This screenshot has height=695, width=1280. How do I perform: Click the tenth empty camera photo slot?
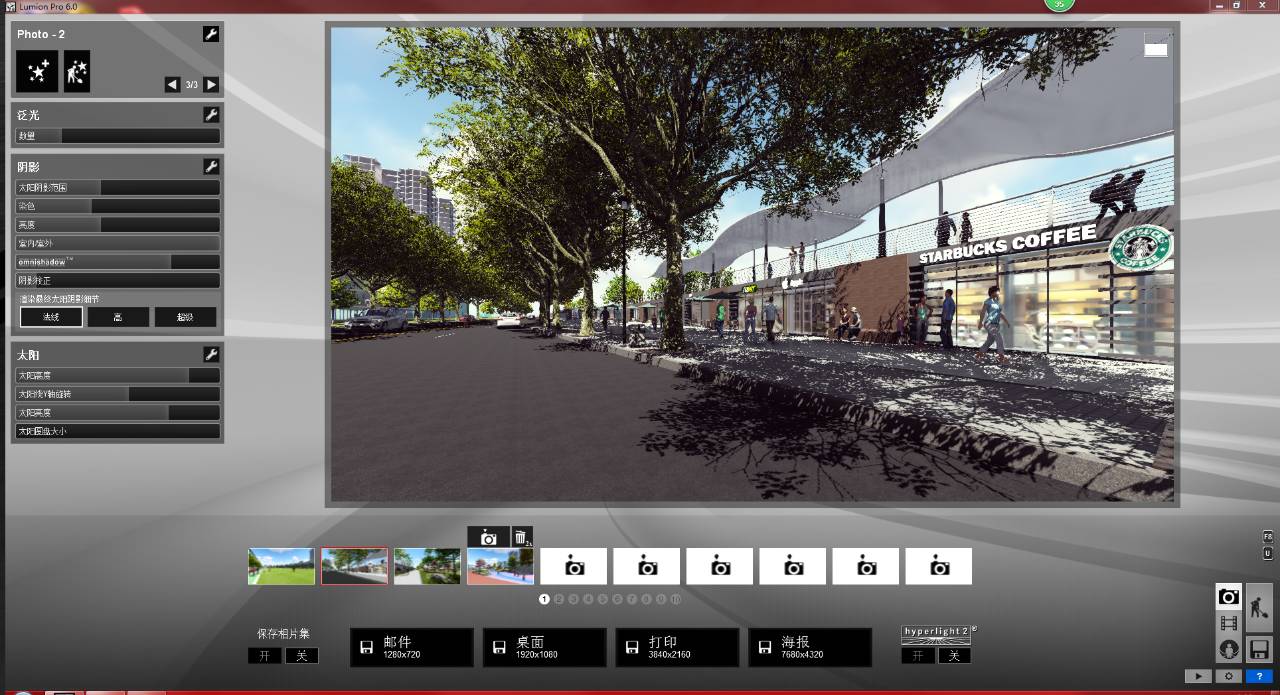pyautogui.click(x=939, y=566)
